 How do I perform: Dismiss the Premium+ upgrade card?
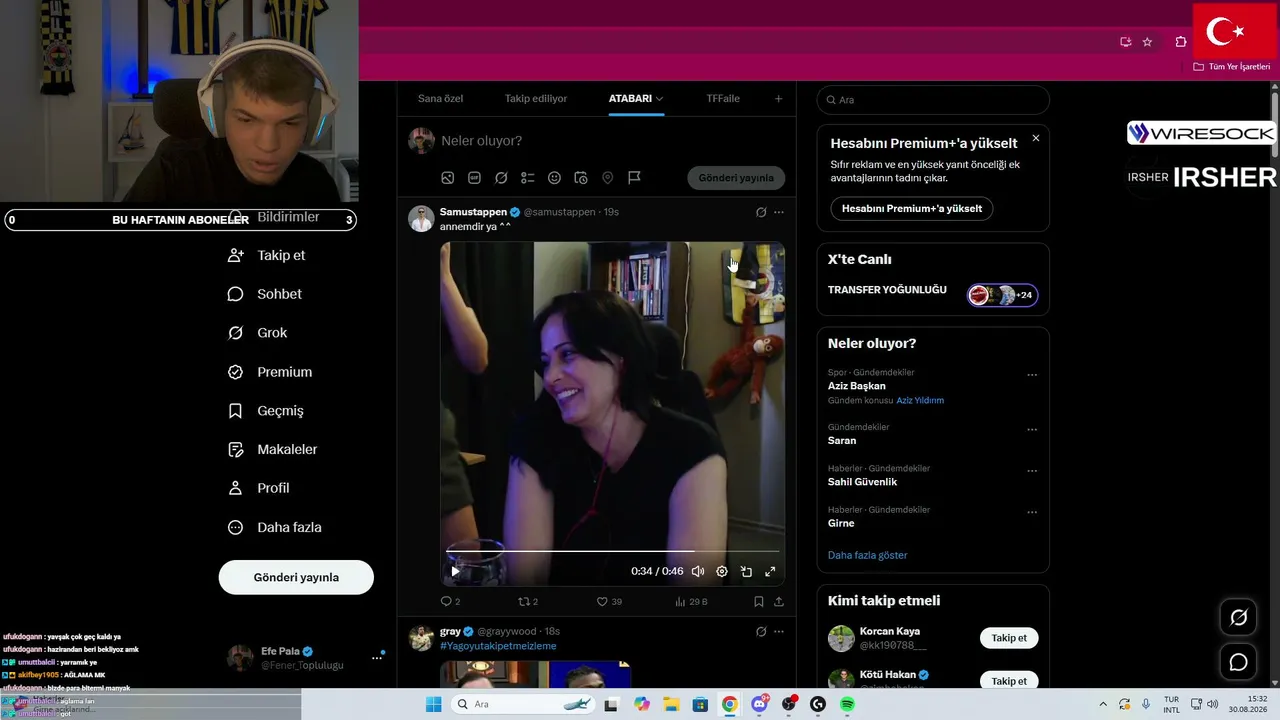[x=1036, y=138]
